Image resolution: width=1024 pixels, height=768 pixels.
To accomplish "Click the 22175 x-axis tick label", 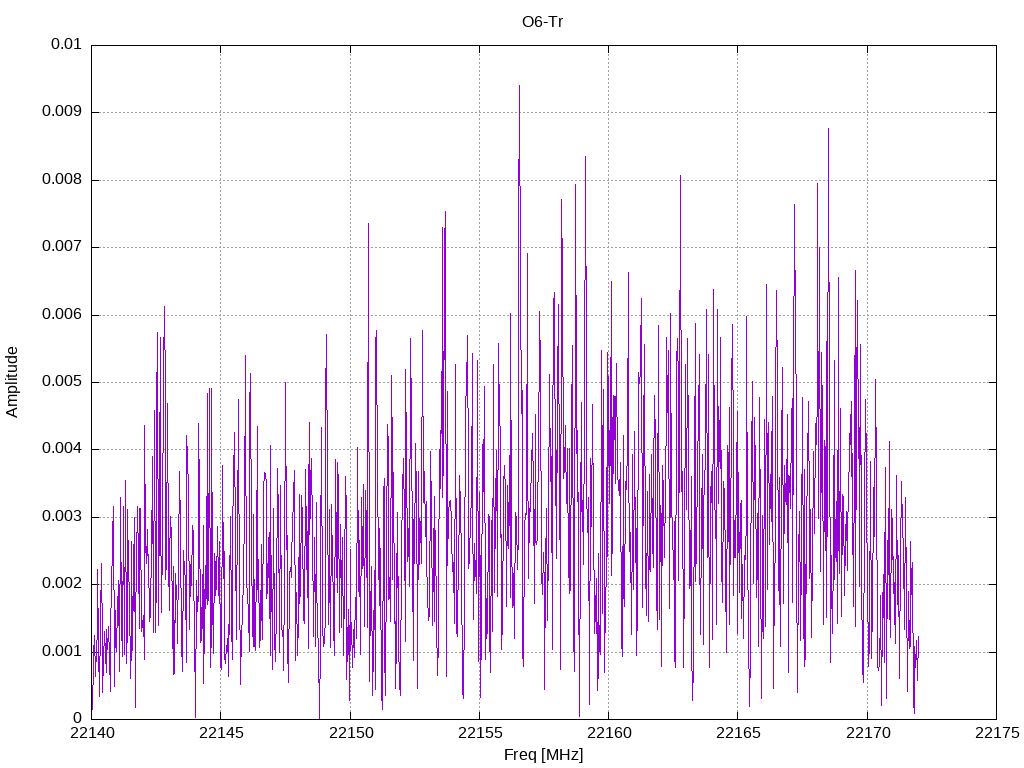I will [997, 733].
